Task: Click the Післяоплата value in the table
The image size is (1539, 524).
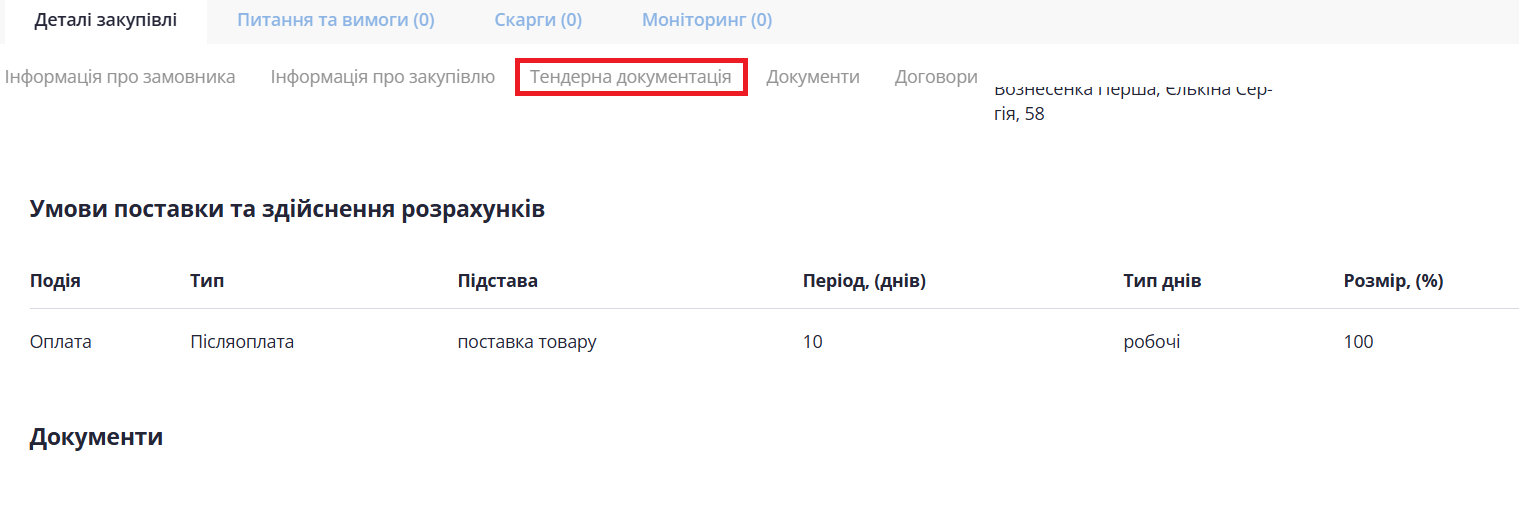Action: tap(242, 342)
